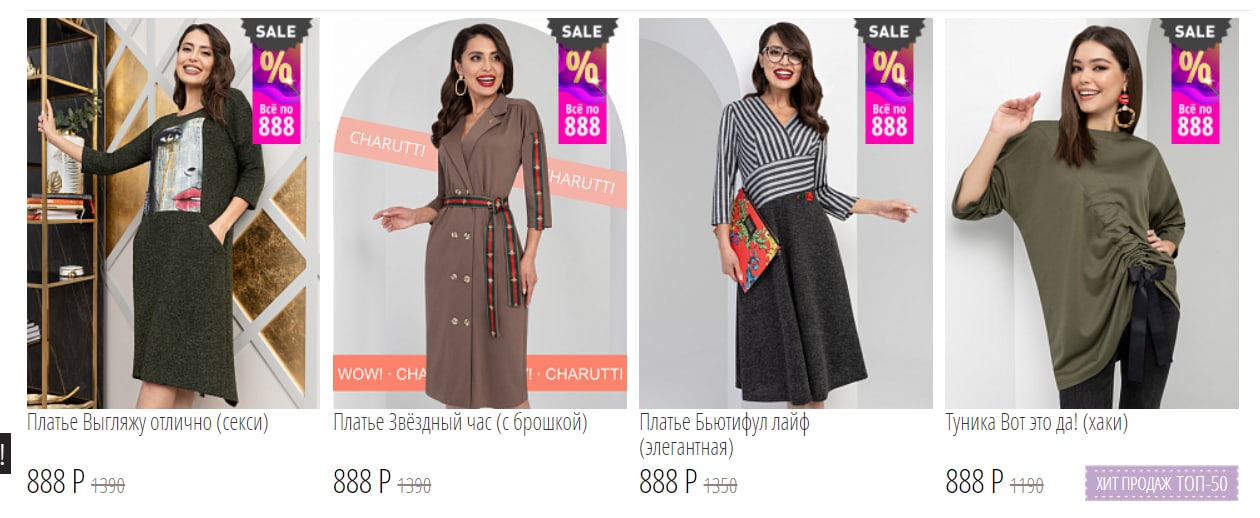Click the SALE badge on the striped dress
The image size is (1260, 518).
(x=888, y=81)
